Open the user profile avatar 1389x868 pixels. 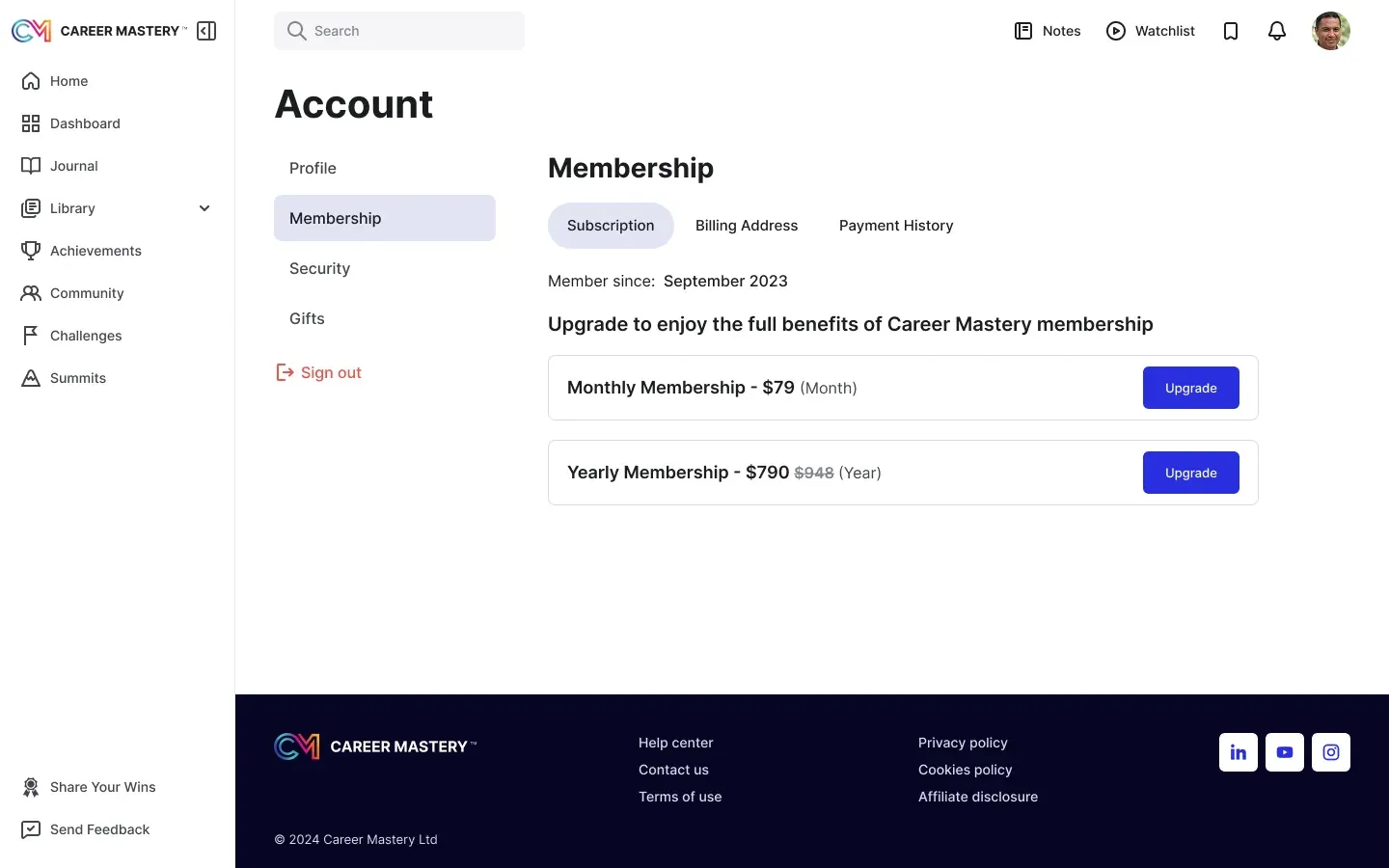tap(1331, 31)
